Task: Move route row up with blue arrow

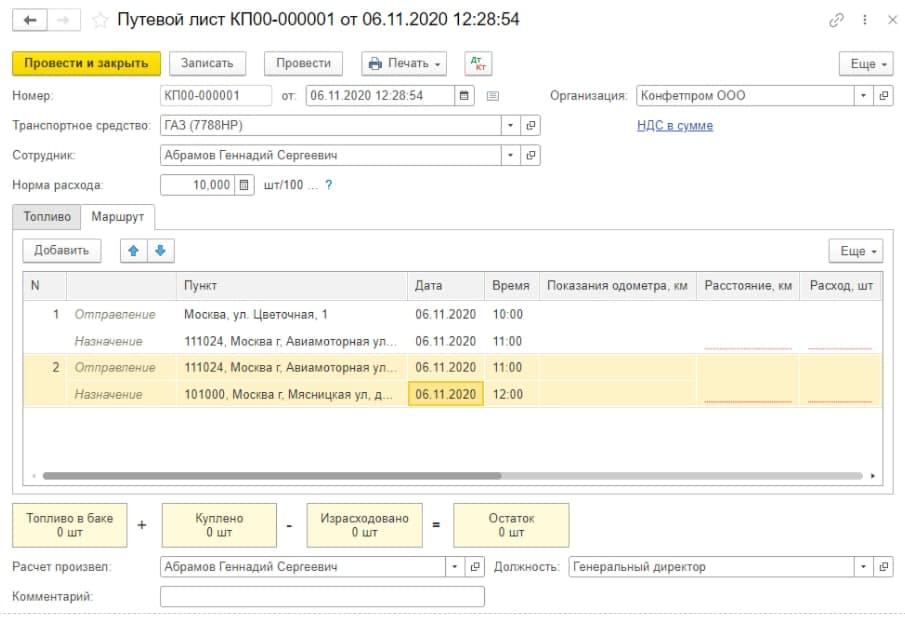Action: coord(133,250)
